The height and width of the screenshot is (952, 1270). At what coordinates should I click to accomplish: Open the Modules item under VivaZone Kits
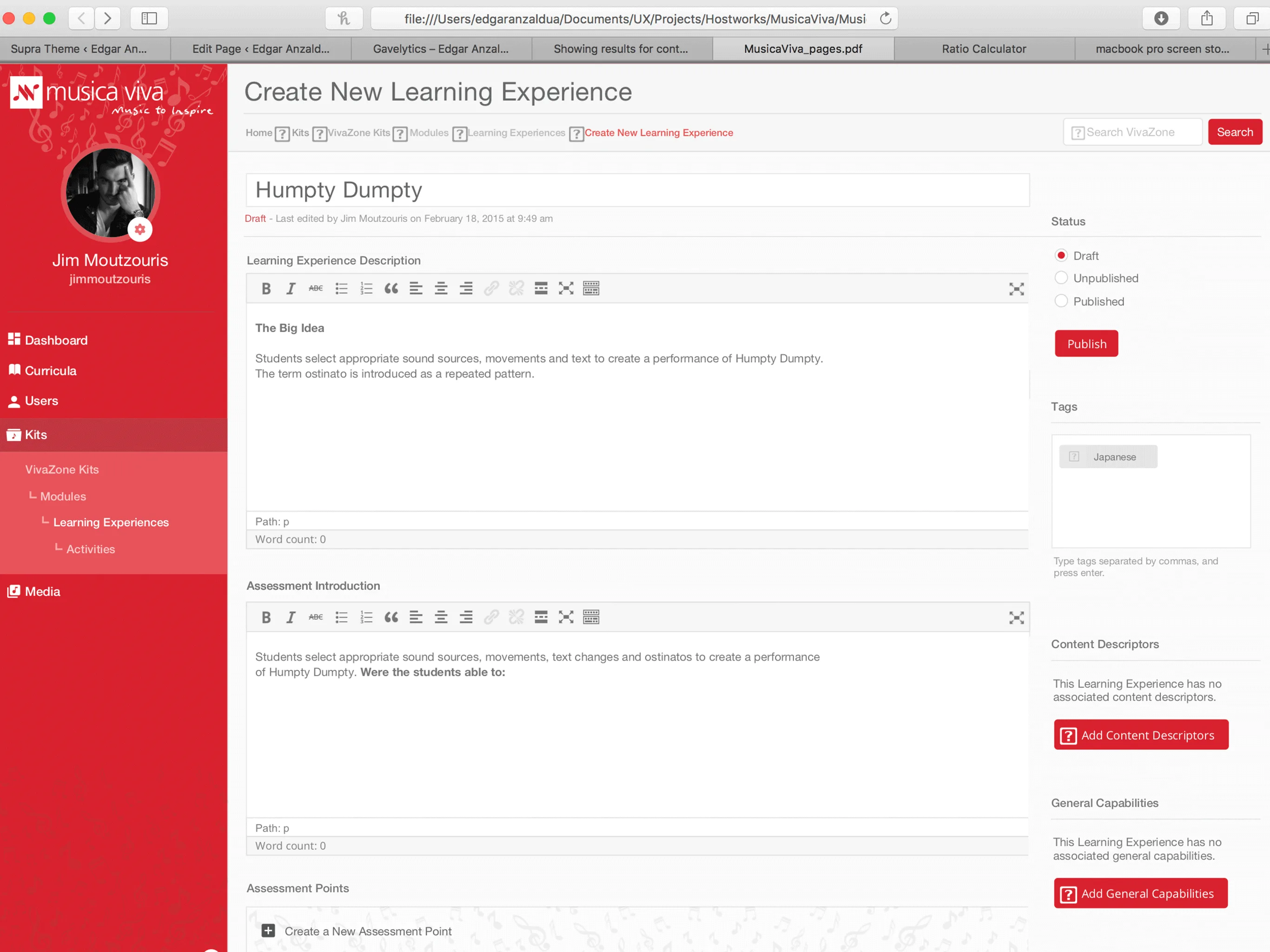tap(63, 496)
